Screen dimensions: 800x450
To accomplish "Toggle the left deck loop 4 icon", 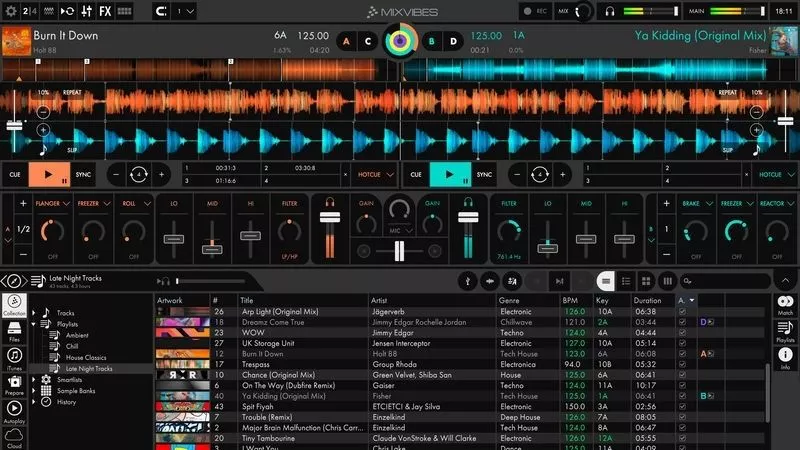I will (138, 175).
